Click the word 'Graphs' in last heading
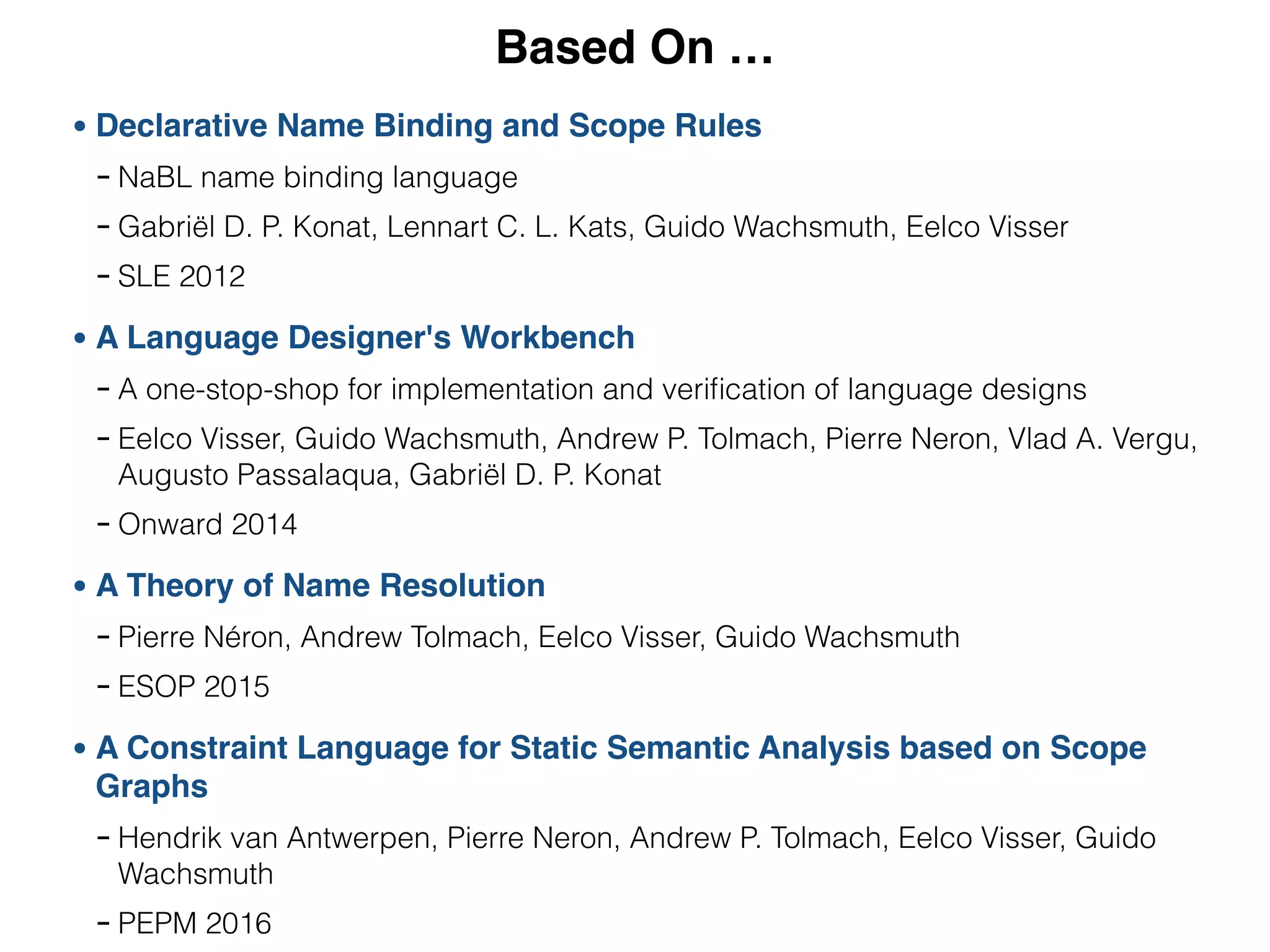1270x952 pixels. coord(152,787)
